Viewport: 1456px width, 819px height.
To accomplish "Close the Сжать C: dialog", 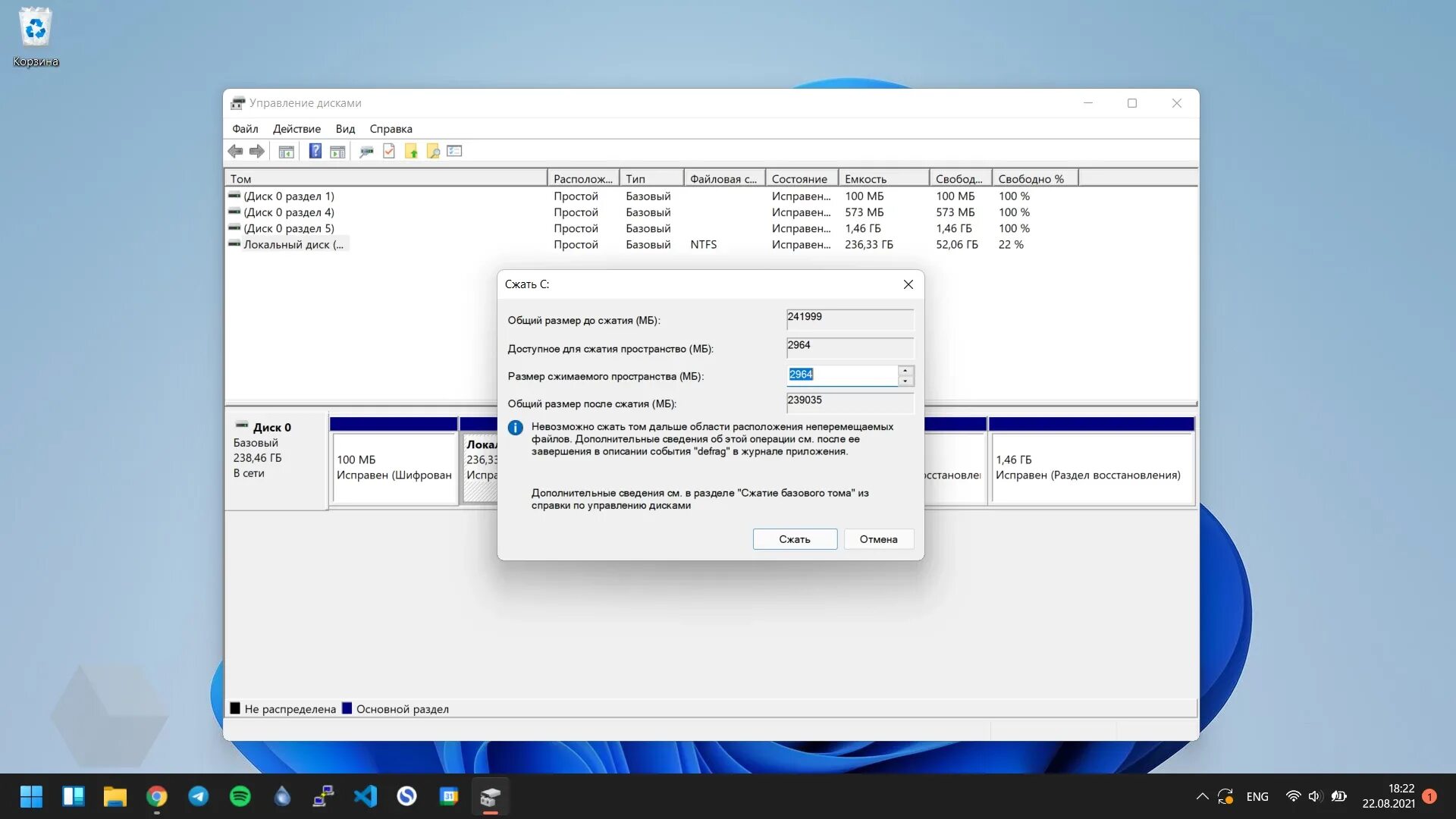I will pyautogui.click(x=908, y=284).
